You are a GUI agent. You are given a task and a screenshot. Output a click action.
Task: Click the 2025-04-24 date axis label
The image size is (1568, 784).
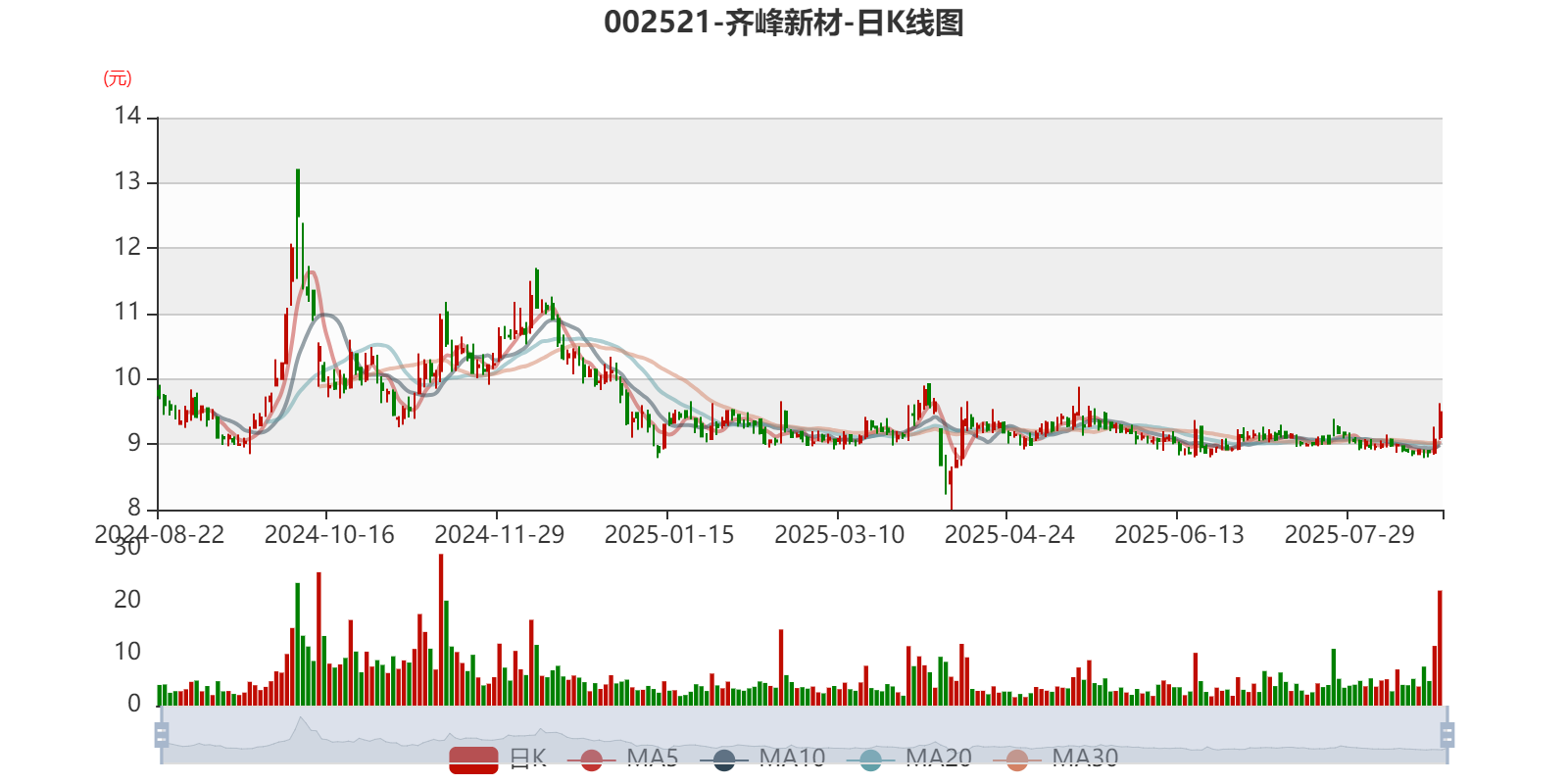1009,534
